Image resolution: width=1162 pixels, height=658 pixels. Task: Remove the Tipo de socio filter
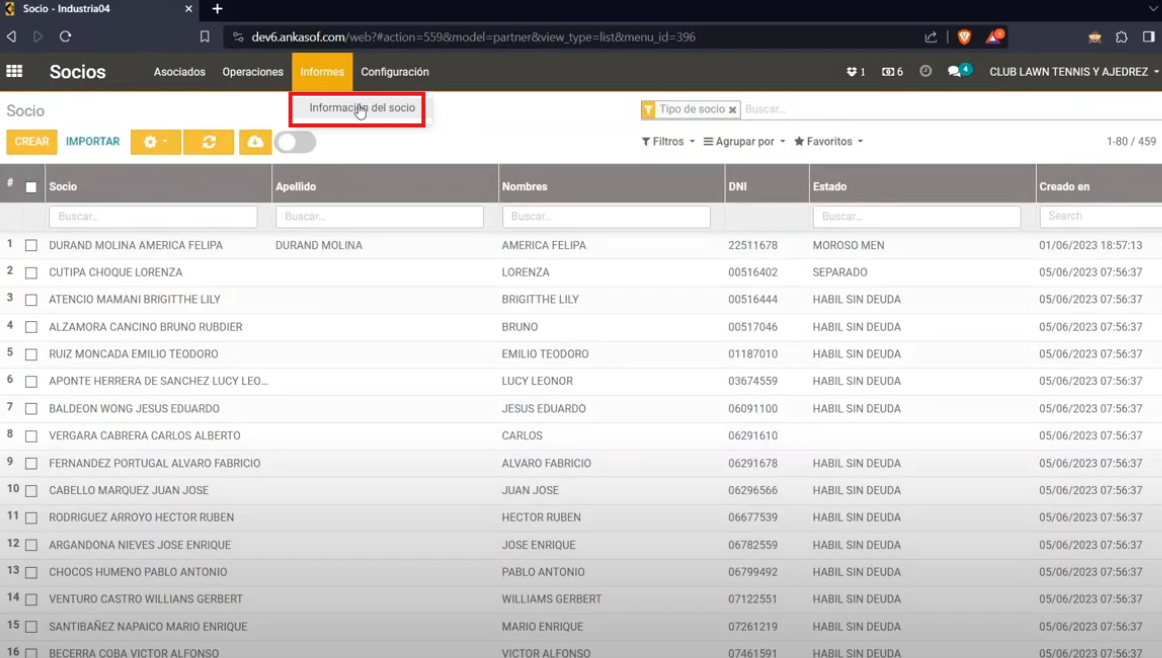[732, 110]
